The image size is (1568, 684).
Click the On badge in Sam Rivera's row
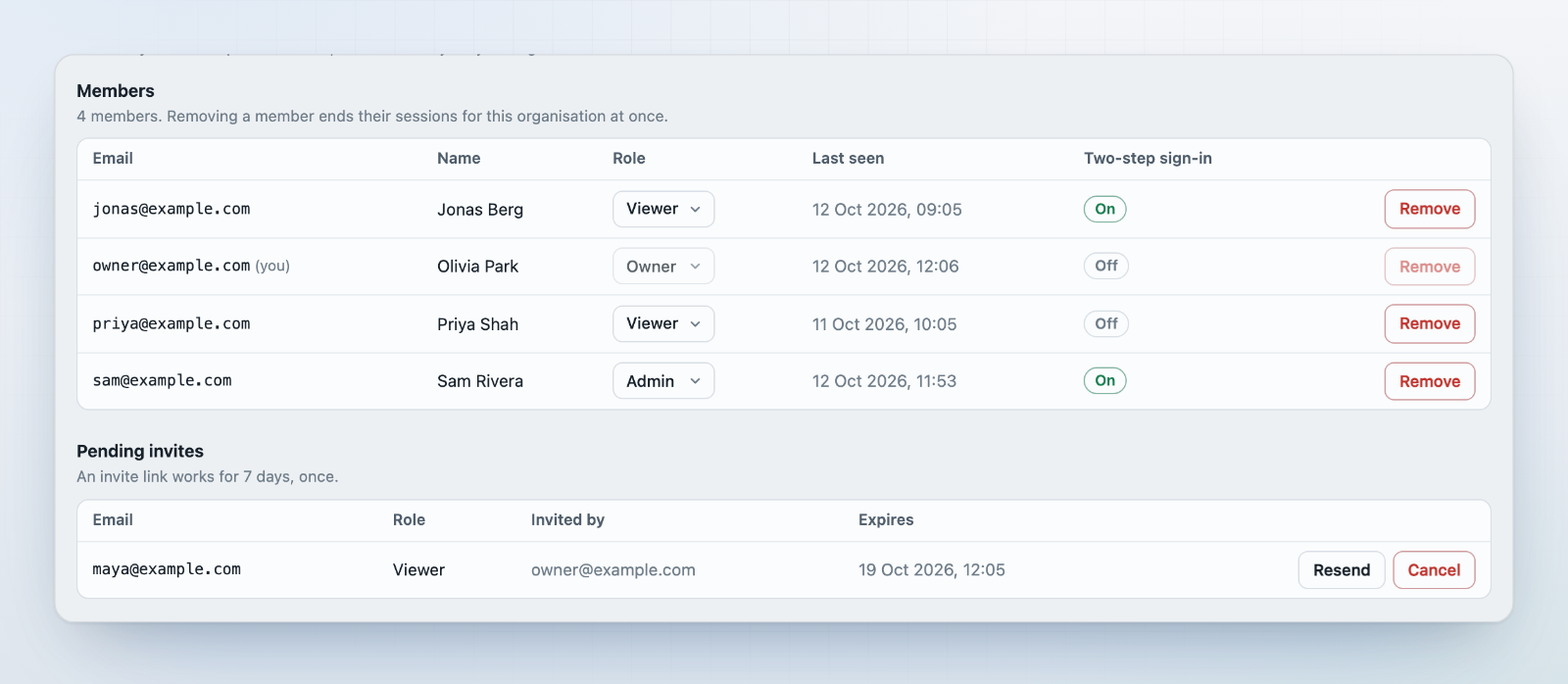1104,380
